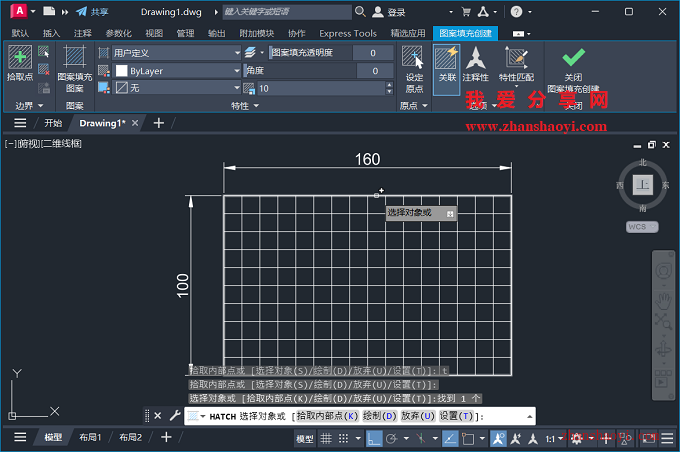Open the Autodesk App Store cart icon
This screenshot has height=452, width=680.
[466, 12]
